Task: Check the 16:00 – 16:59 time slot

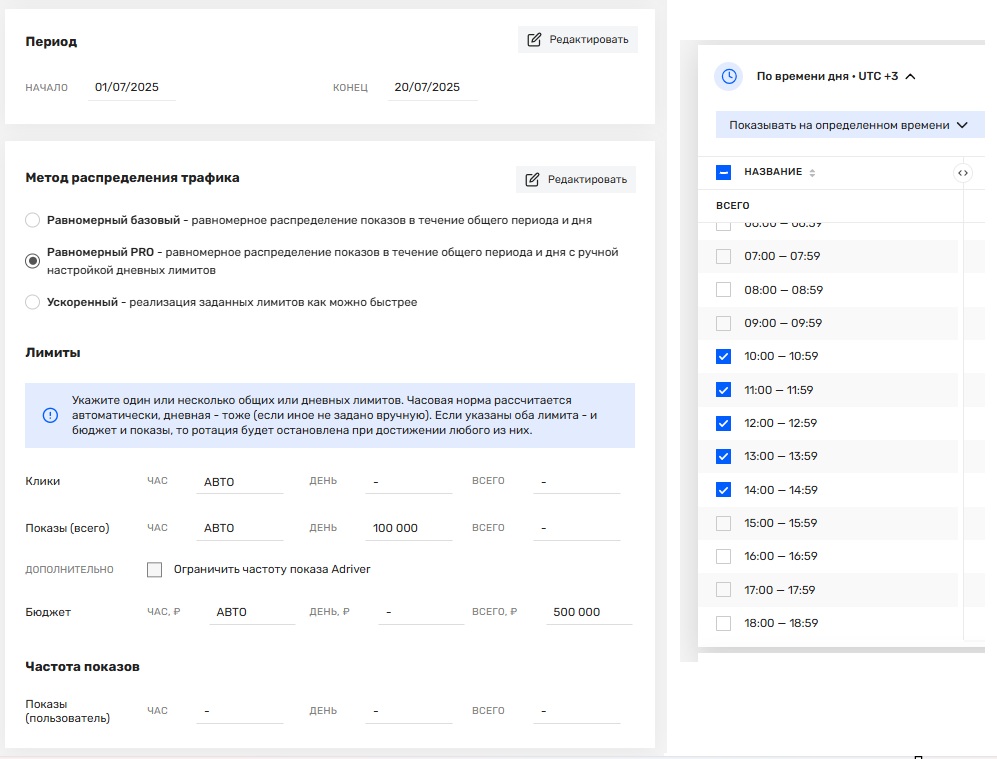Action: coord(723,556)
